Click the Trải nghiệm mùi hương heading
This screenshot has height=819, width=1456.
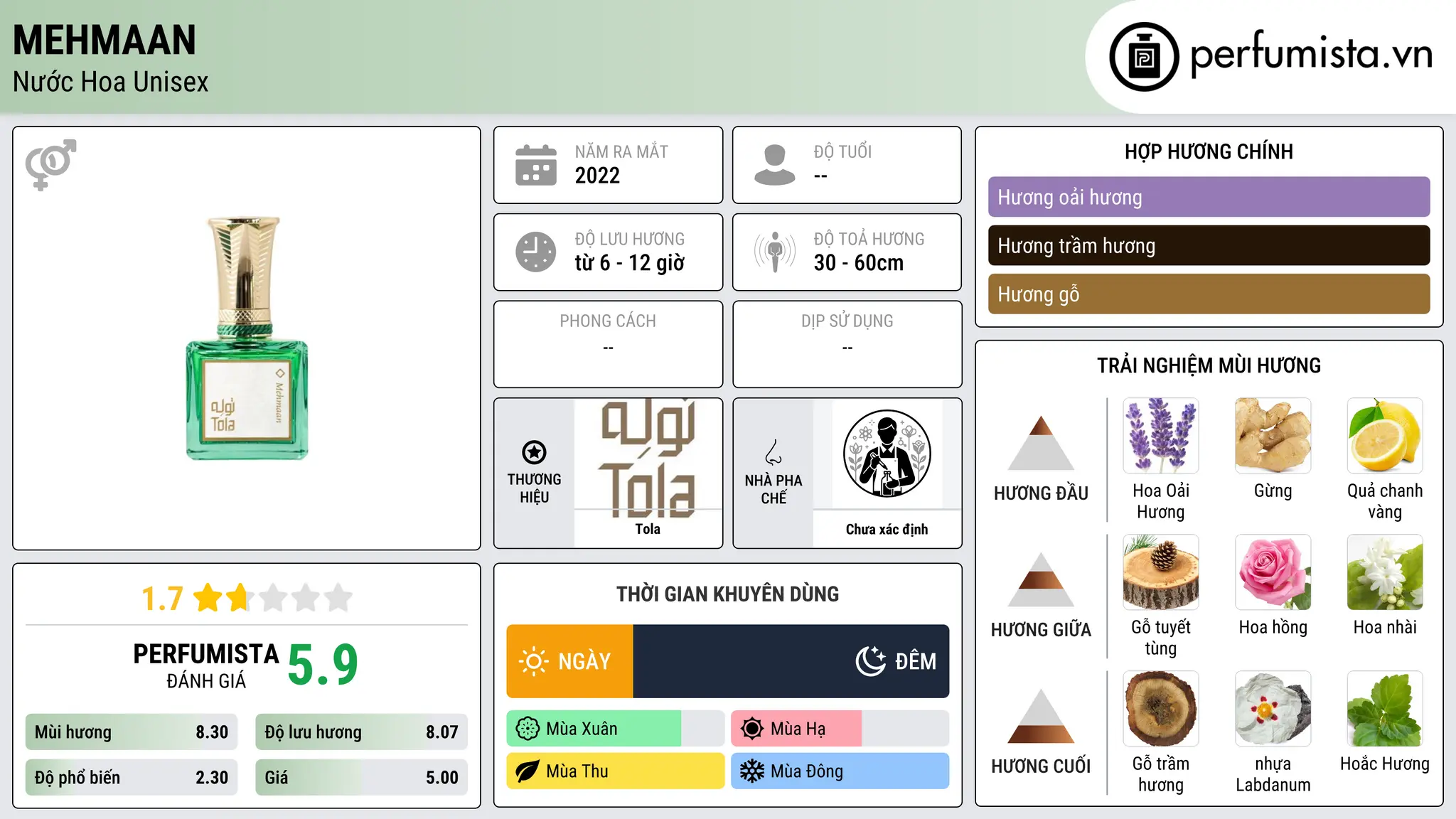1209,365
